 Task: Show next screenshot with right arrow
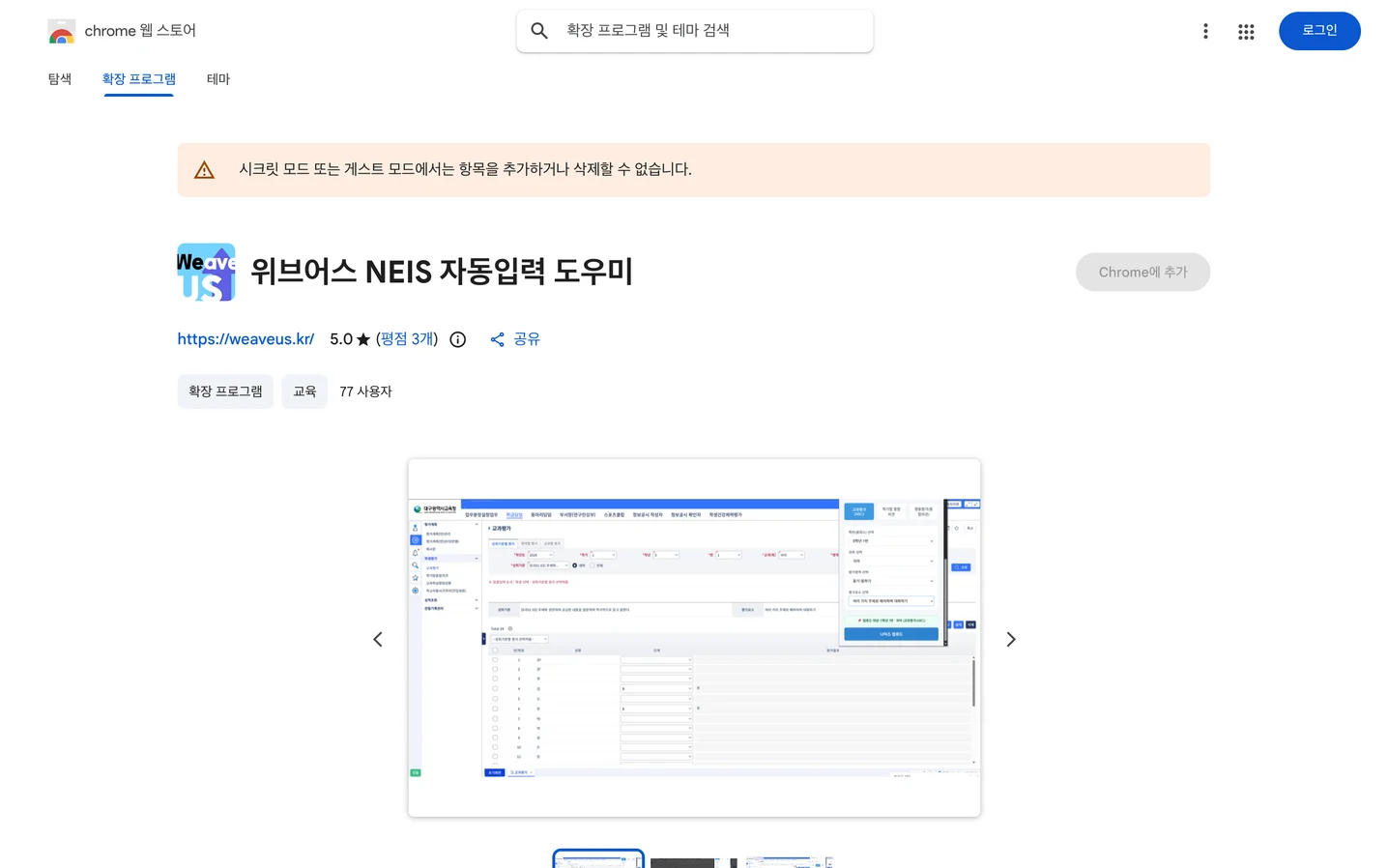1011,639
